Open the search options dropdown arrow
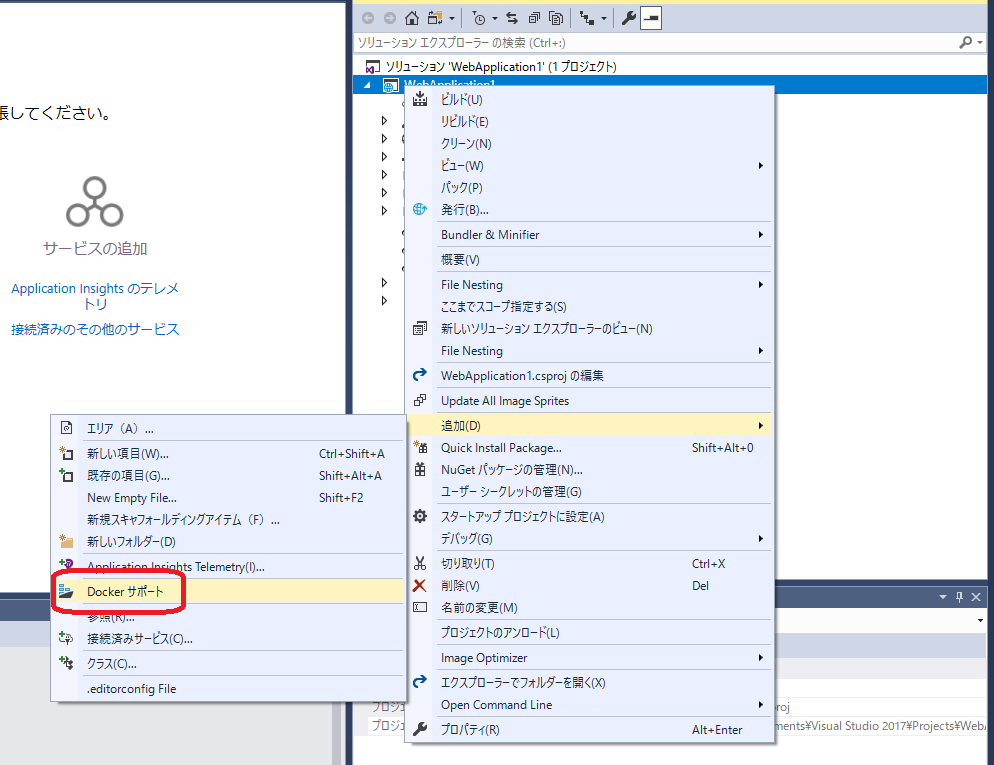This screenshot has height=765, width=994. pyautogui.click(x=980, y=43)
